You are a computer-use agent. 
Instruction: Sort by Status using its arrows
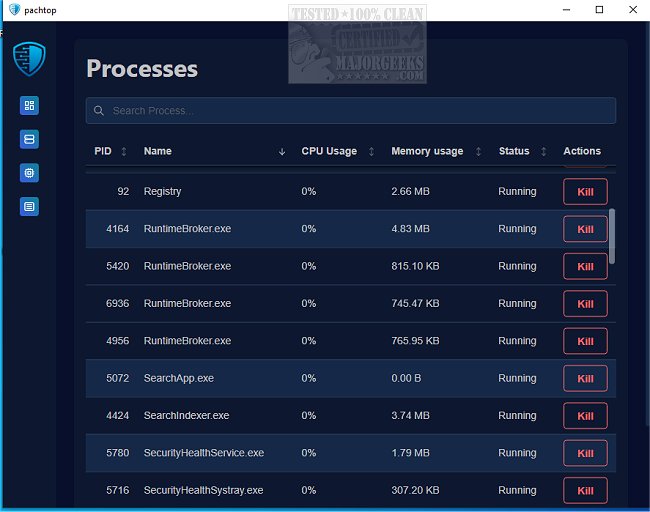click(x=543, y=152)
